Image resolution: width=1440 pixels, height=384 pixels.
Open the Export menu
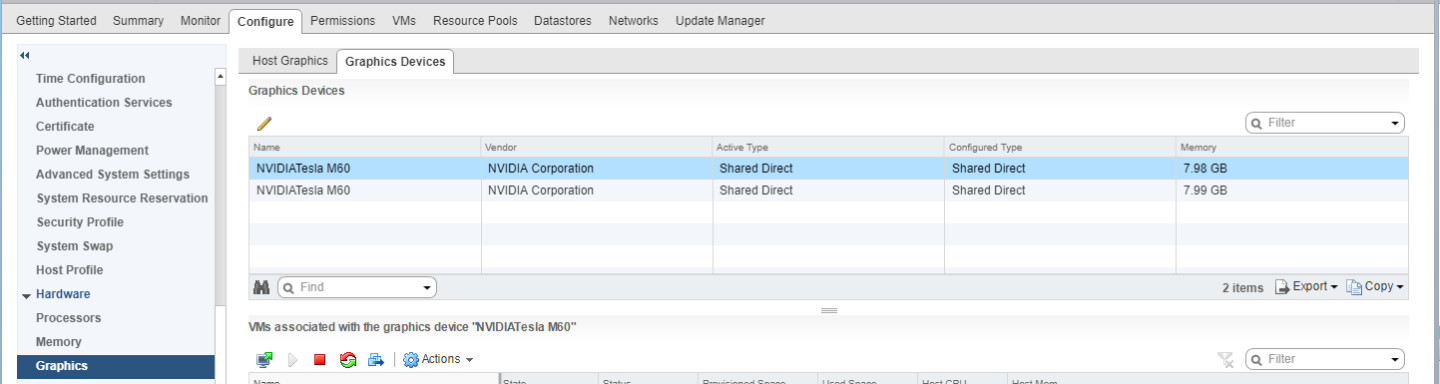pyautogui.click(x=1306, y=287)
